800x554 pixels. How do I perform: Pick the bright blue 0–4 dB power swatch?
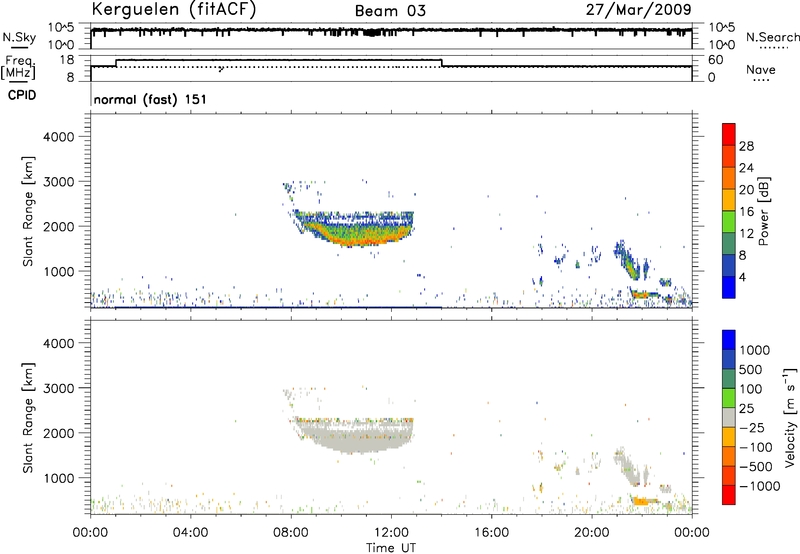click(729, 287)
